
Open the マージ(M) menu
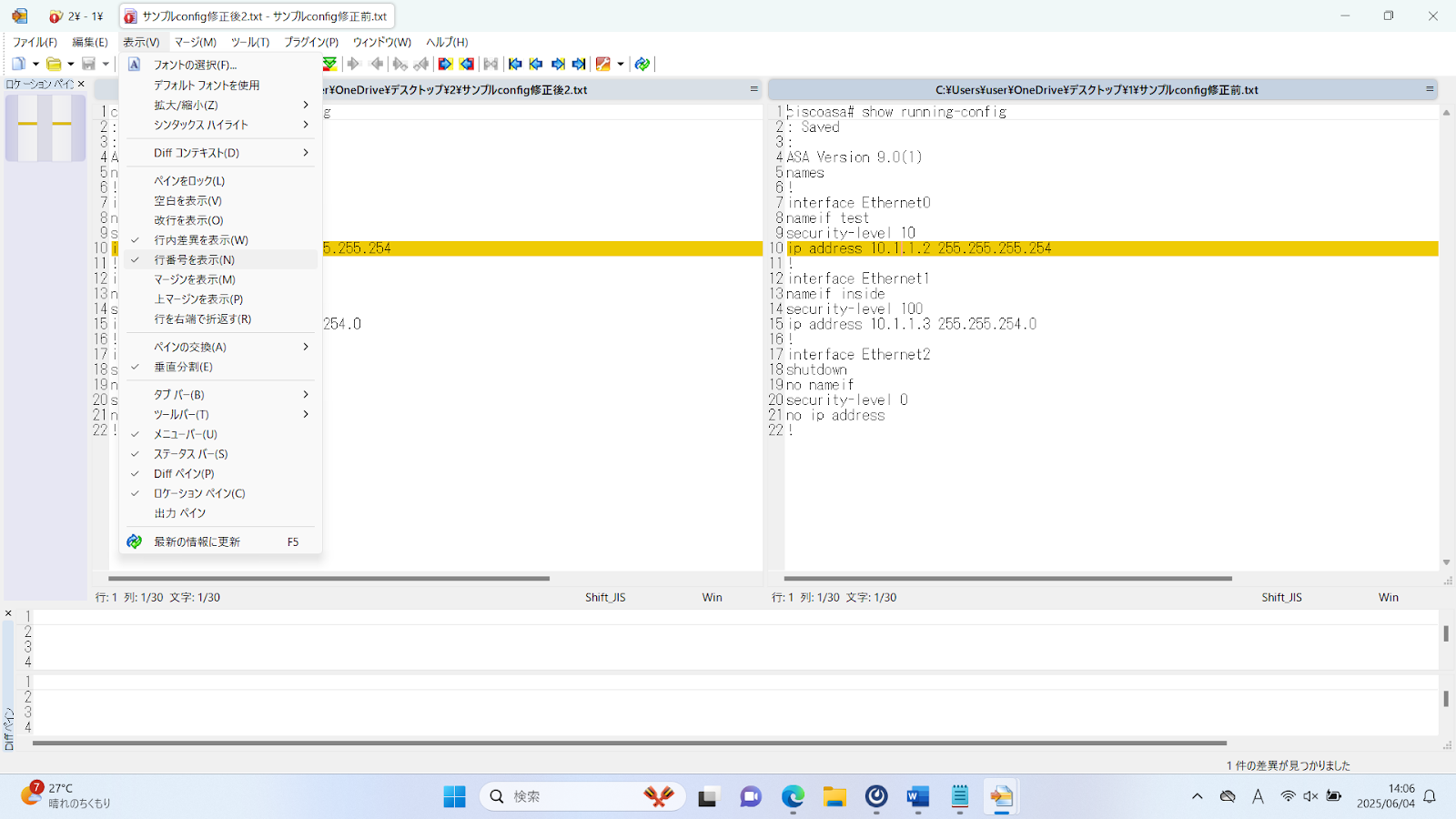pyautogui.click(x=196, y=42)
